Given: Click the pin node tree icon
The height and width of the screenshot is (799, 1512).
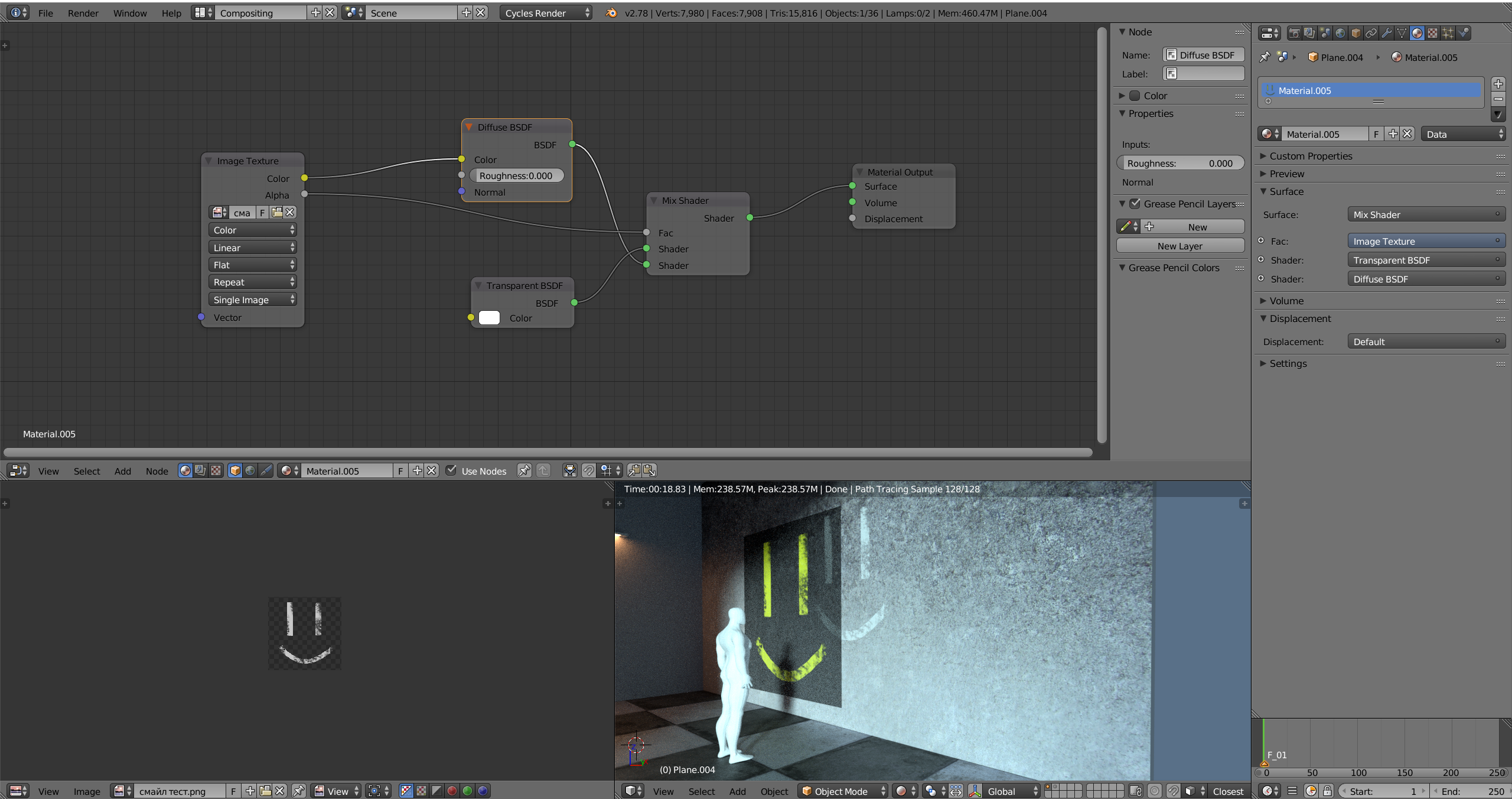Looking at the screenshot, I should point(523,470).
